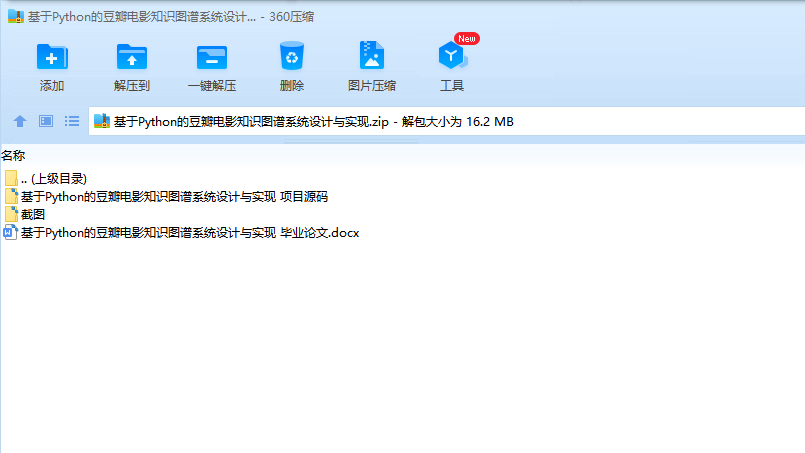The image size is (805, 453).
Task: Click the archive path address field
Action: (447, 121)
